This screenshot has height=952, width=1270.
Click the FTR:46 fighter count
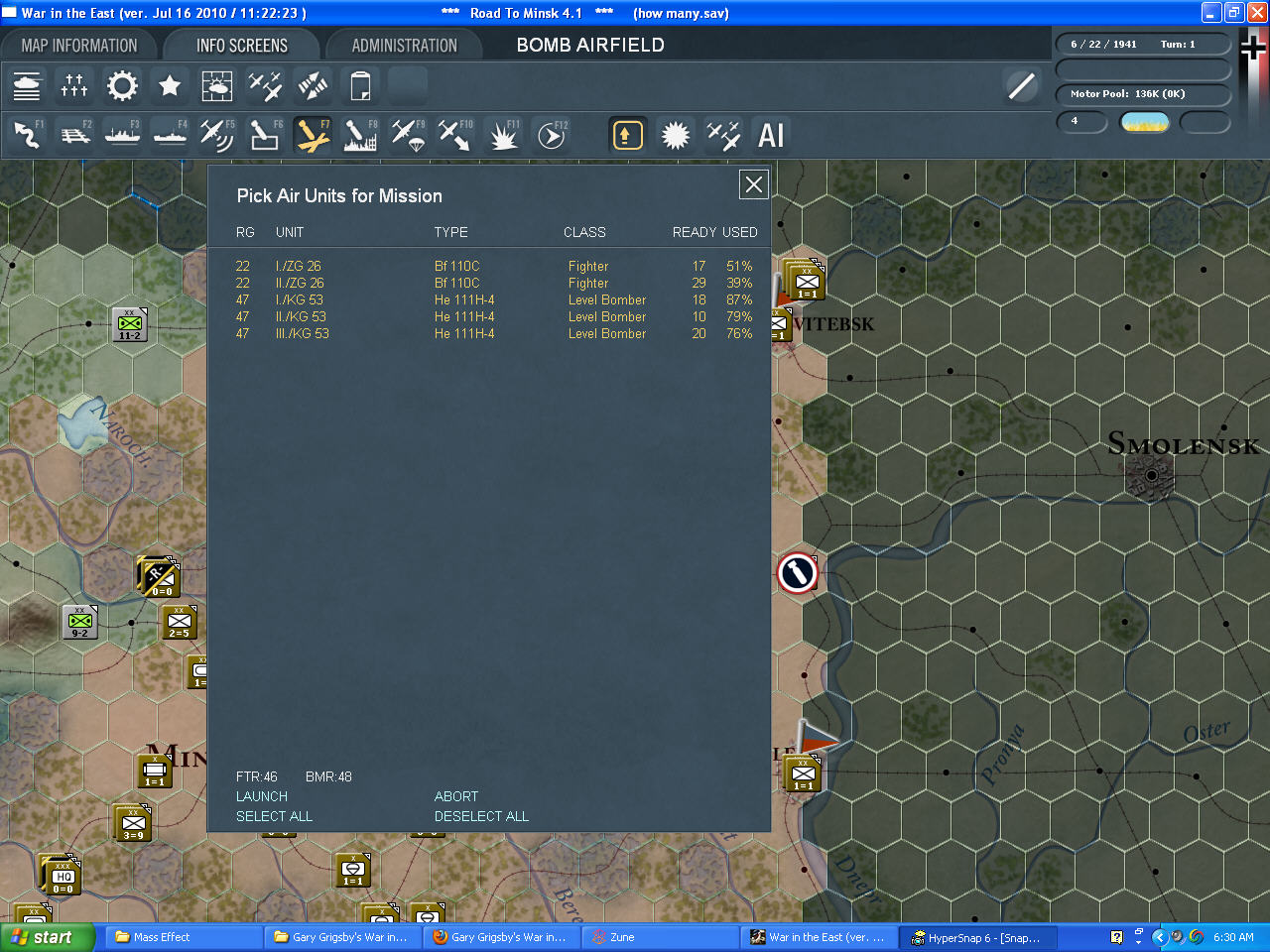pyautogui.click(x=257, y=776)
